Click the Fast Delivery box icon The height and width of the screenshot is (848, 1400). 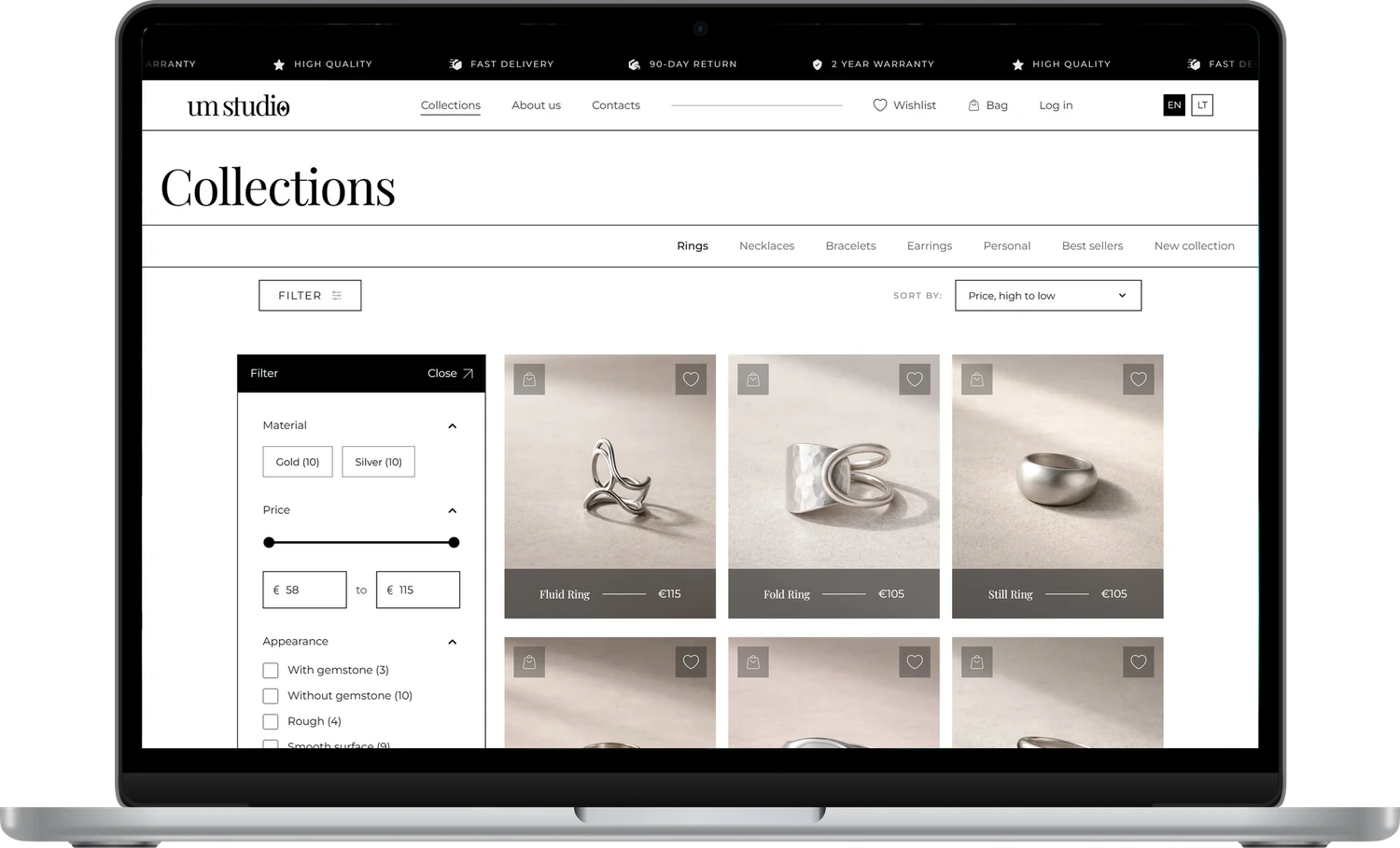(455, 64)
